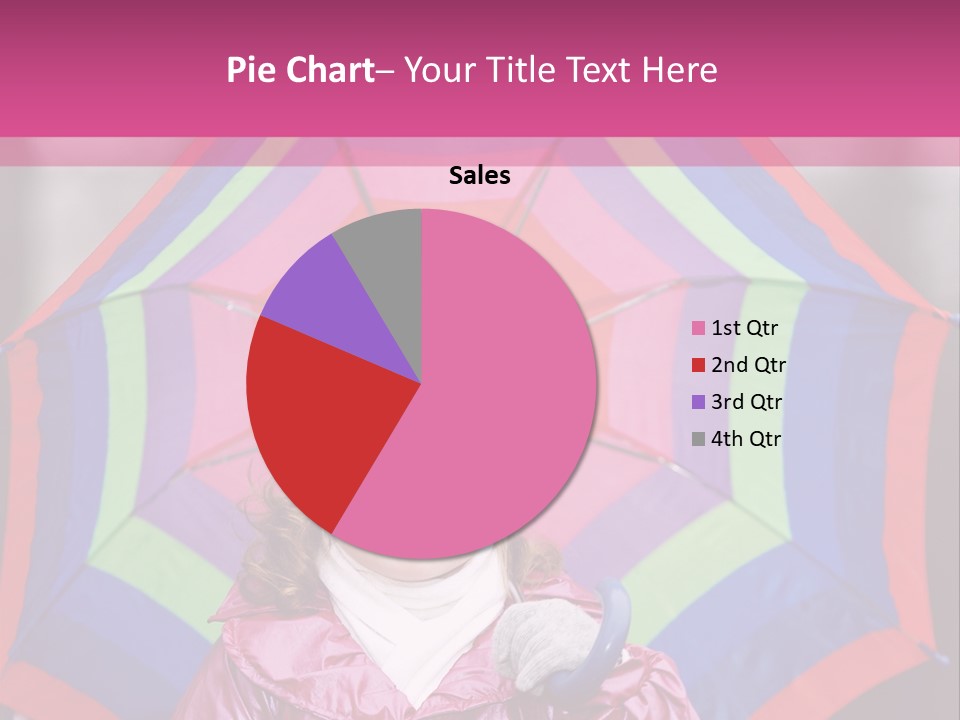
Task: Select the "4th Qtr" legend label
Action: 747,439
